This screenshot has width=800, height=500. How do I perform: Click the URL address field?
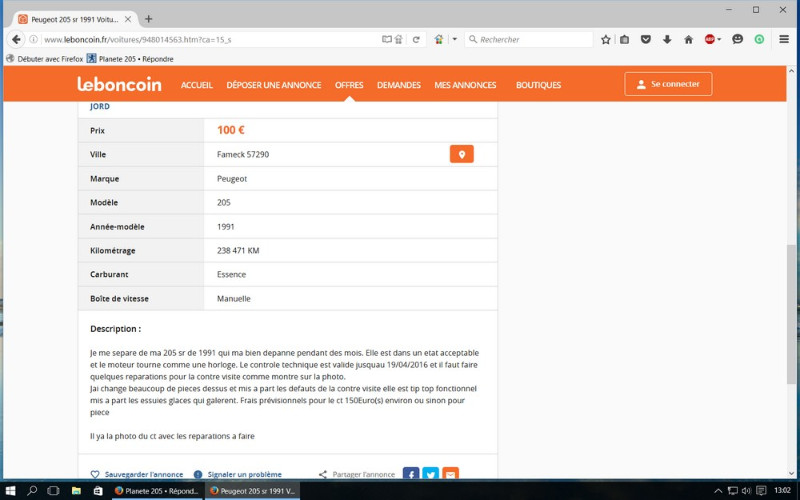point(211,39)
